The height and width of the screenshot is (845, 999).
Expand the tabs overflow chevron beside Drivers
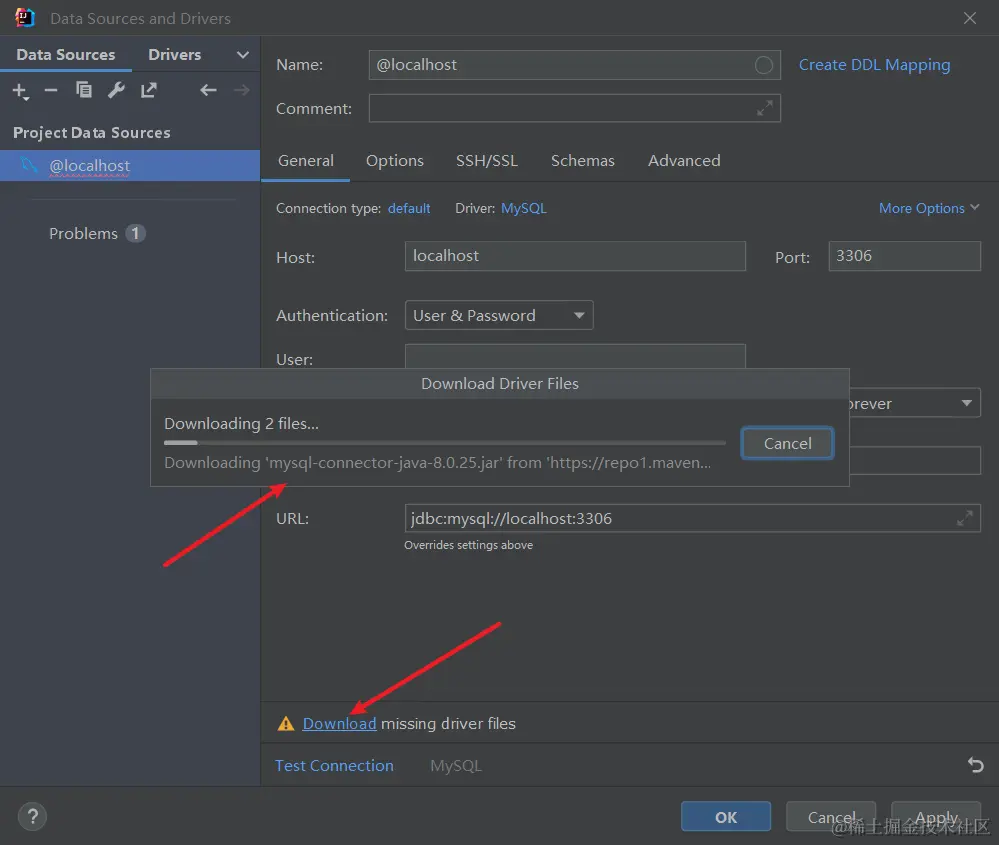coord(243,55)
